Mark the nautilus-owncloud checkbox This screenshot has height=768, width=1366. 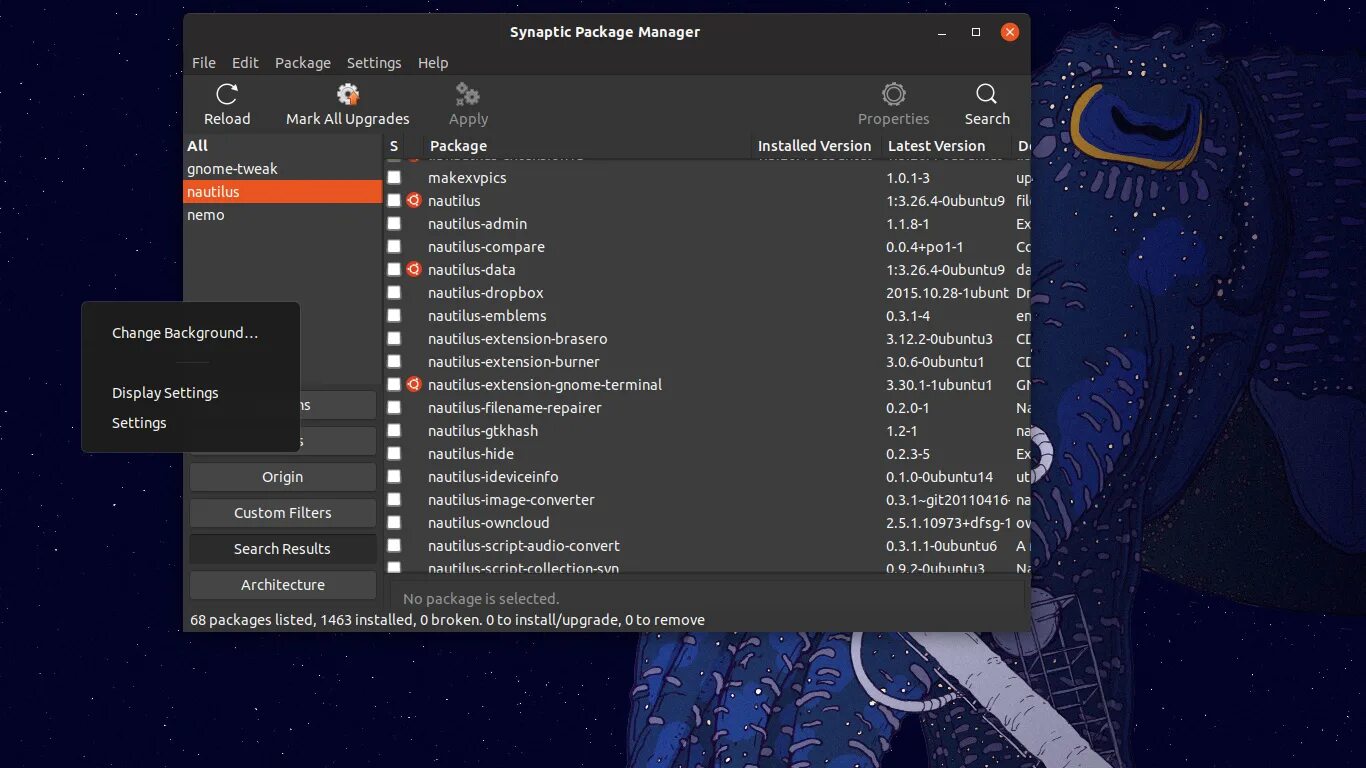[x=394, y=523]
